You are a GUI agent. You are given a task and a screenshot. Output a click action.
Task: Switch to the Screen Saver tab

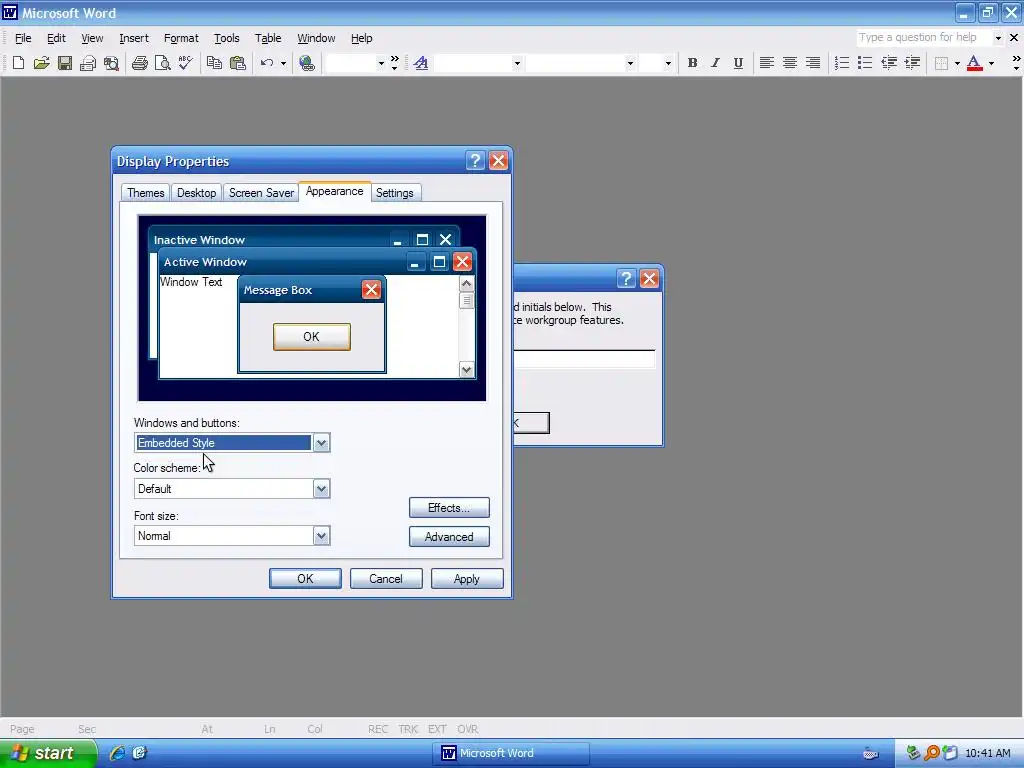point(261,193)
